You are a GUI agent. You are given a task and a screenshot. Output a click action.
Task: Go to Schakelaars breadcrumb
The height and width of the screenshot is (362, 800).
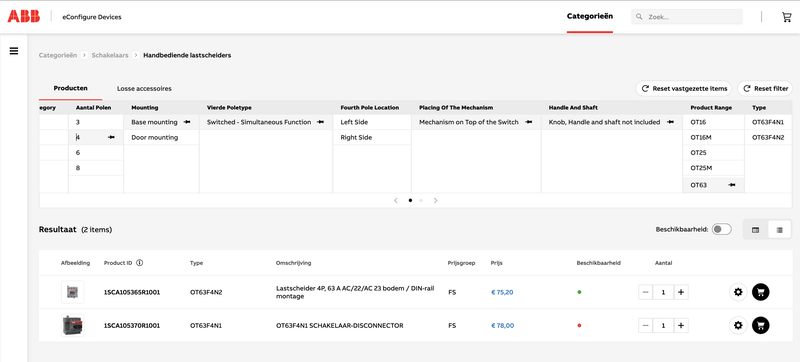tap(110, 55)
